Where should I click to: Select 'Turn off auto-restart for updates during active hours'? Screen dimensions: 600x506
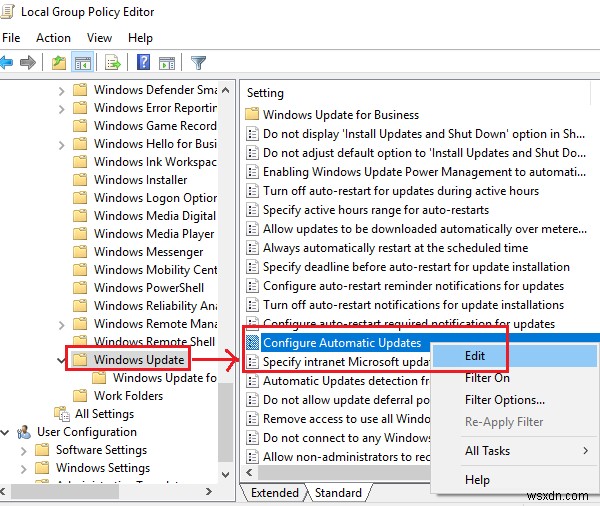point(401,191)
